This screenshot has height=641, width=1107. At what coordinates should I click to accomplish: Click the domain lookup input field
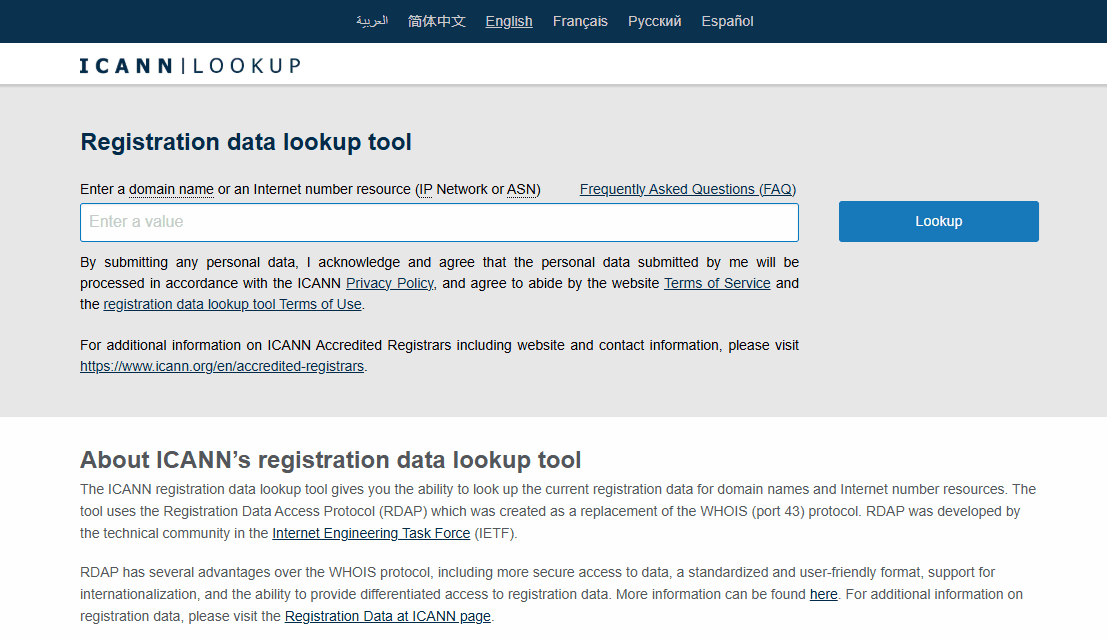pos(439,222)
